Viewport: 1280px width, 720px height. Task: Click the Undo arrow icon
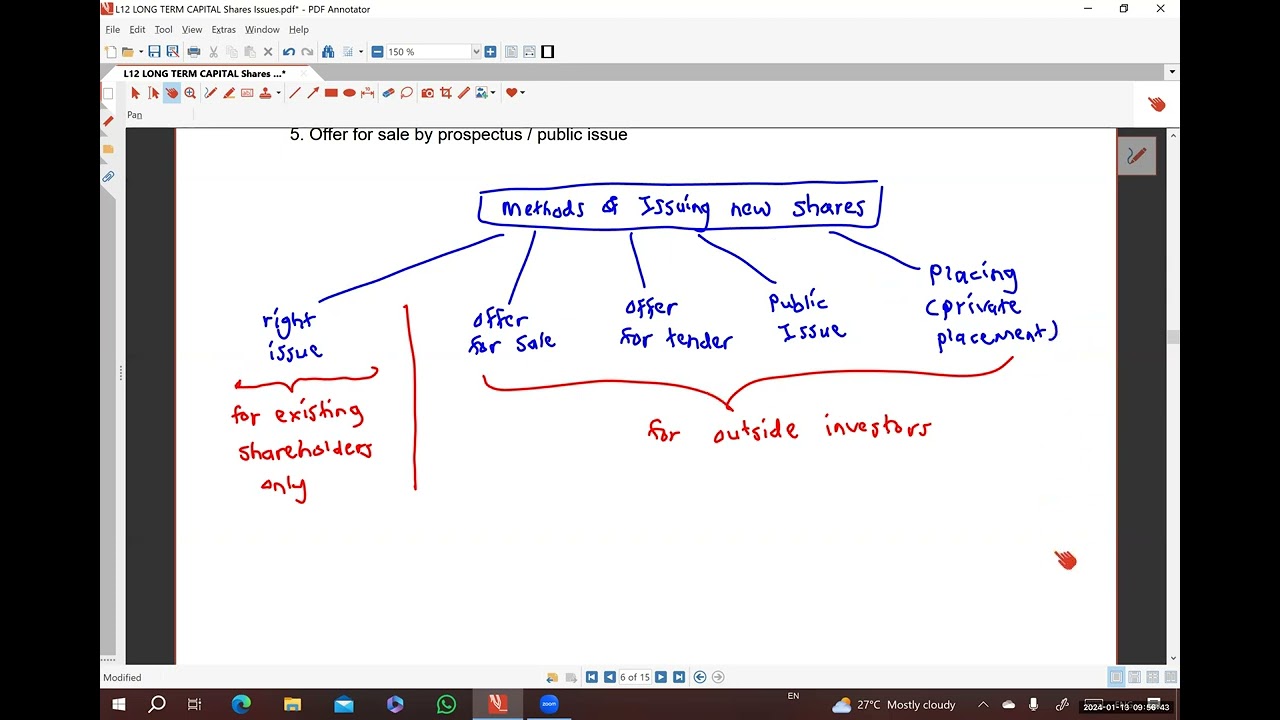pos(289,52)
